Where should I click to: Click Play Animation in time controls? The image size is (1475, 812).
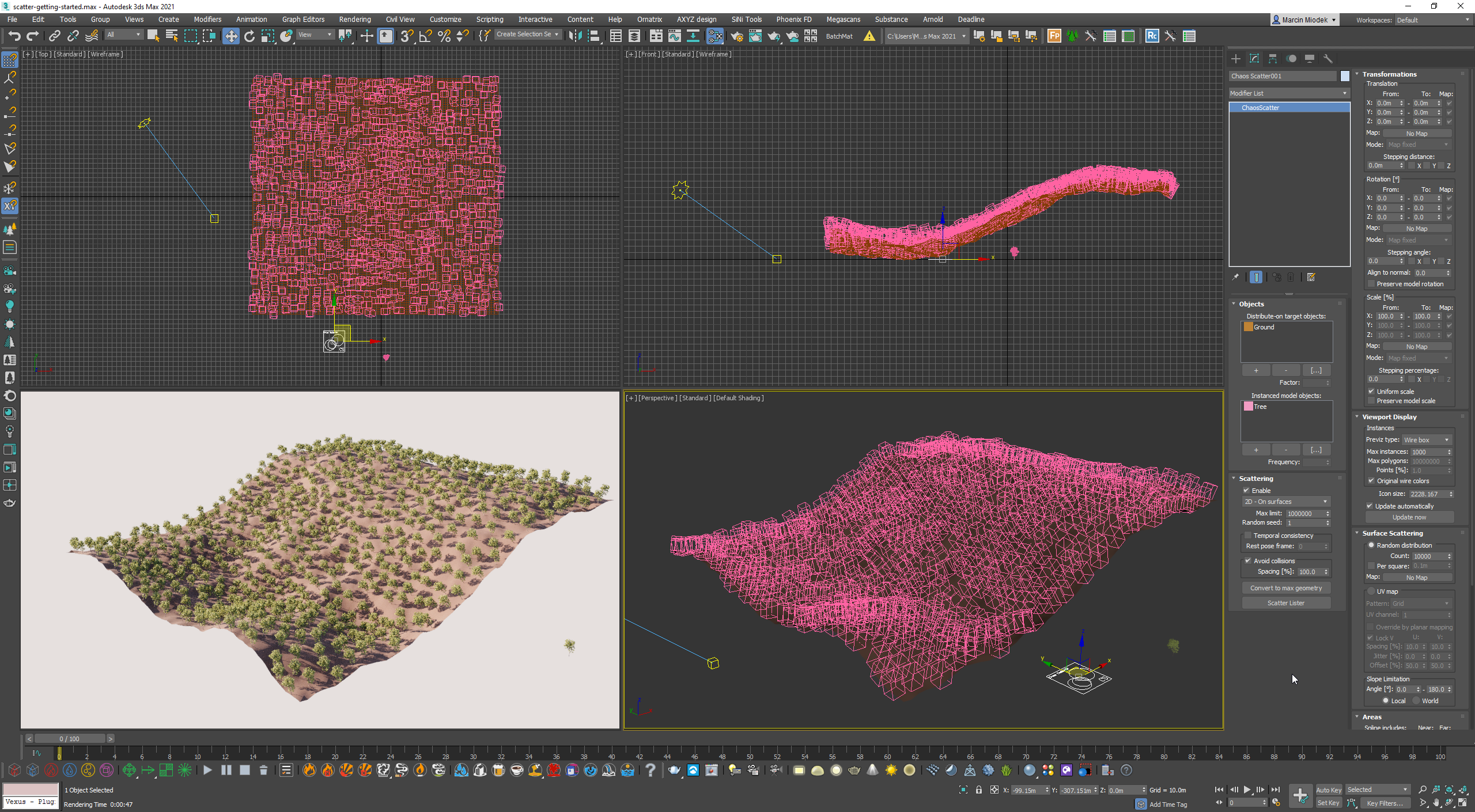[x=1247, y=790]
